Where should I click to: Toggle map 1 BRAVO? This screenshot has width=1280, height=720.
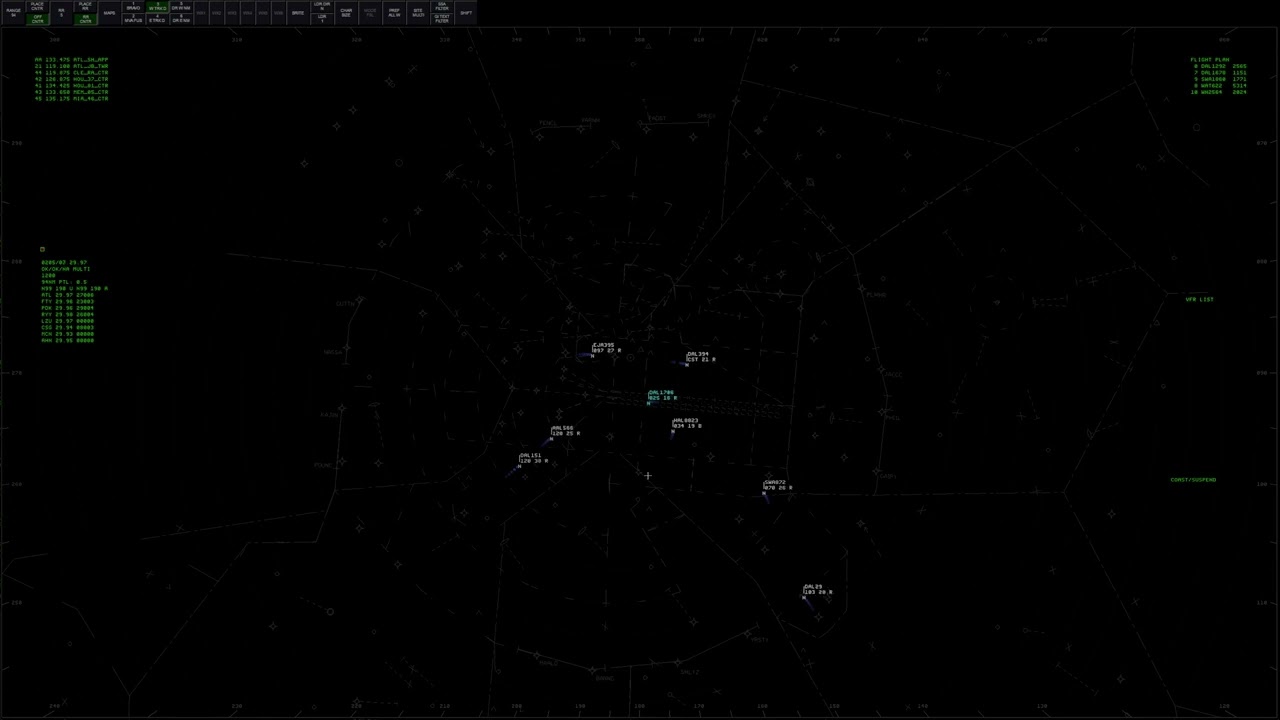(133, 6)
